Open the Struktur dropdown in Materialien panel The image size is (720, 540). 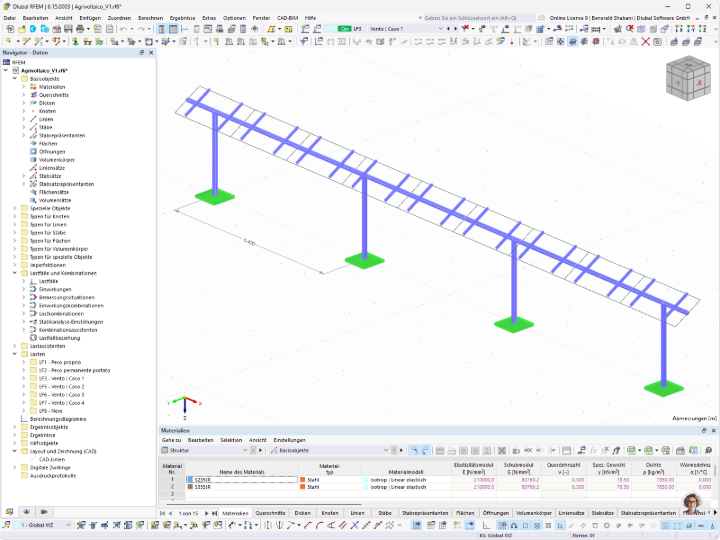[x=245, y=450]
